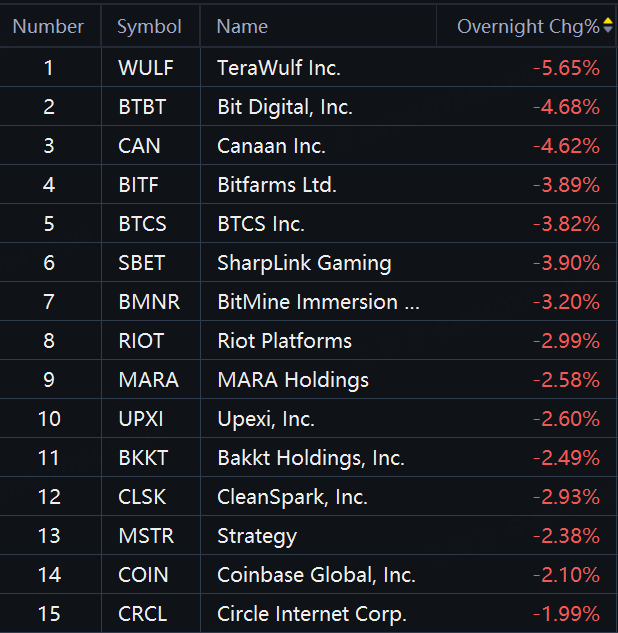The width and height of the screenshot is (618, 633).
Task: Sort the table by Symbol column
Action: click(149, 27)
